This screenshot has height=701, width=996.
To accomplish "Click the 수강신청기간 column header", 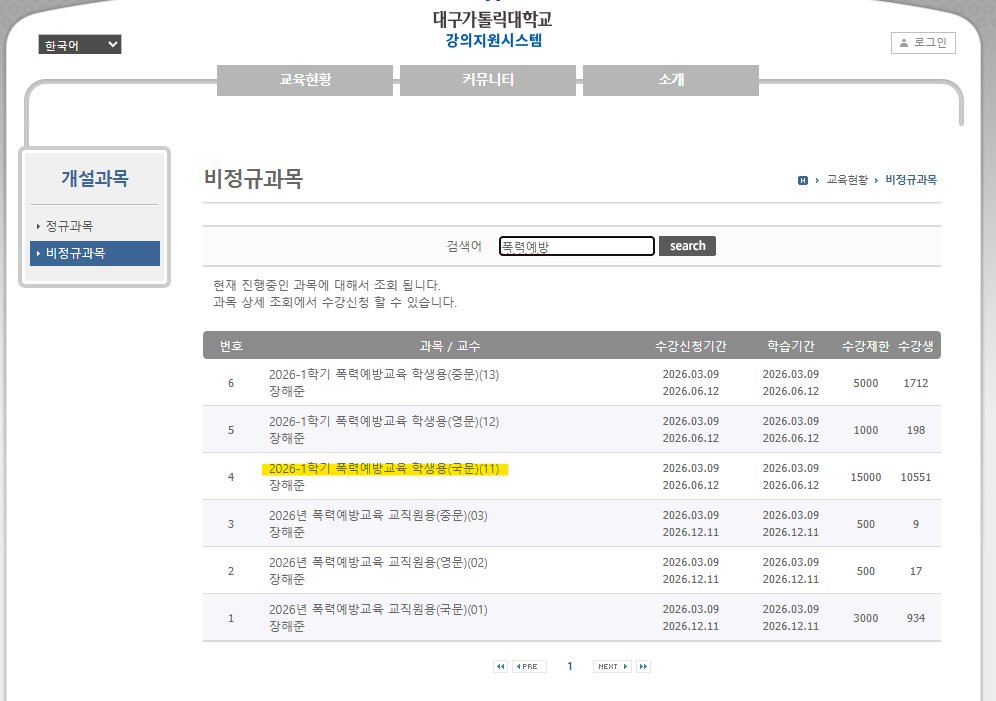I will click(690, 346).
